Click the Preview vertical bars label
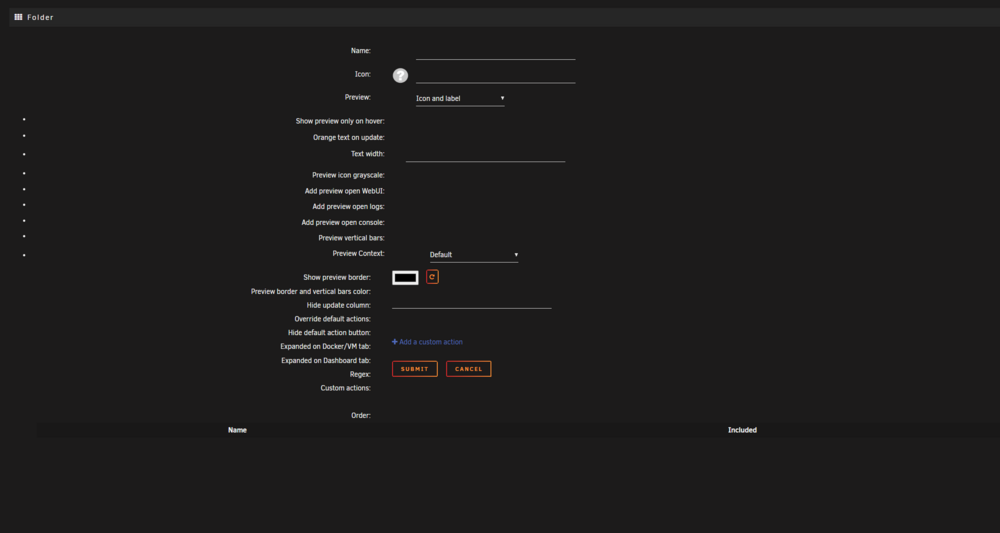Viewport: 1000px width, 533px height. pos(351,238)
